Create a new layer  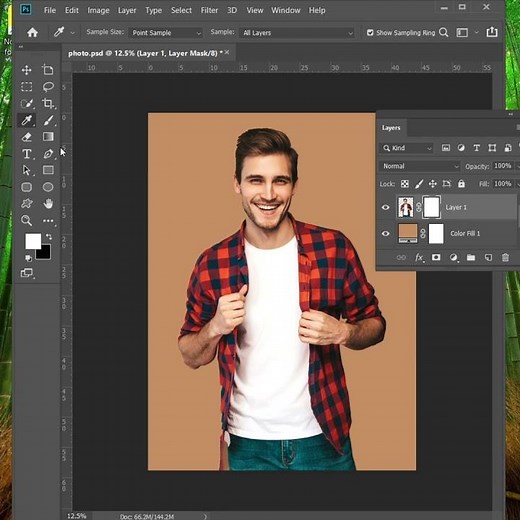(x=488, y=258)
